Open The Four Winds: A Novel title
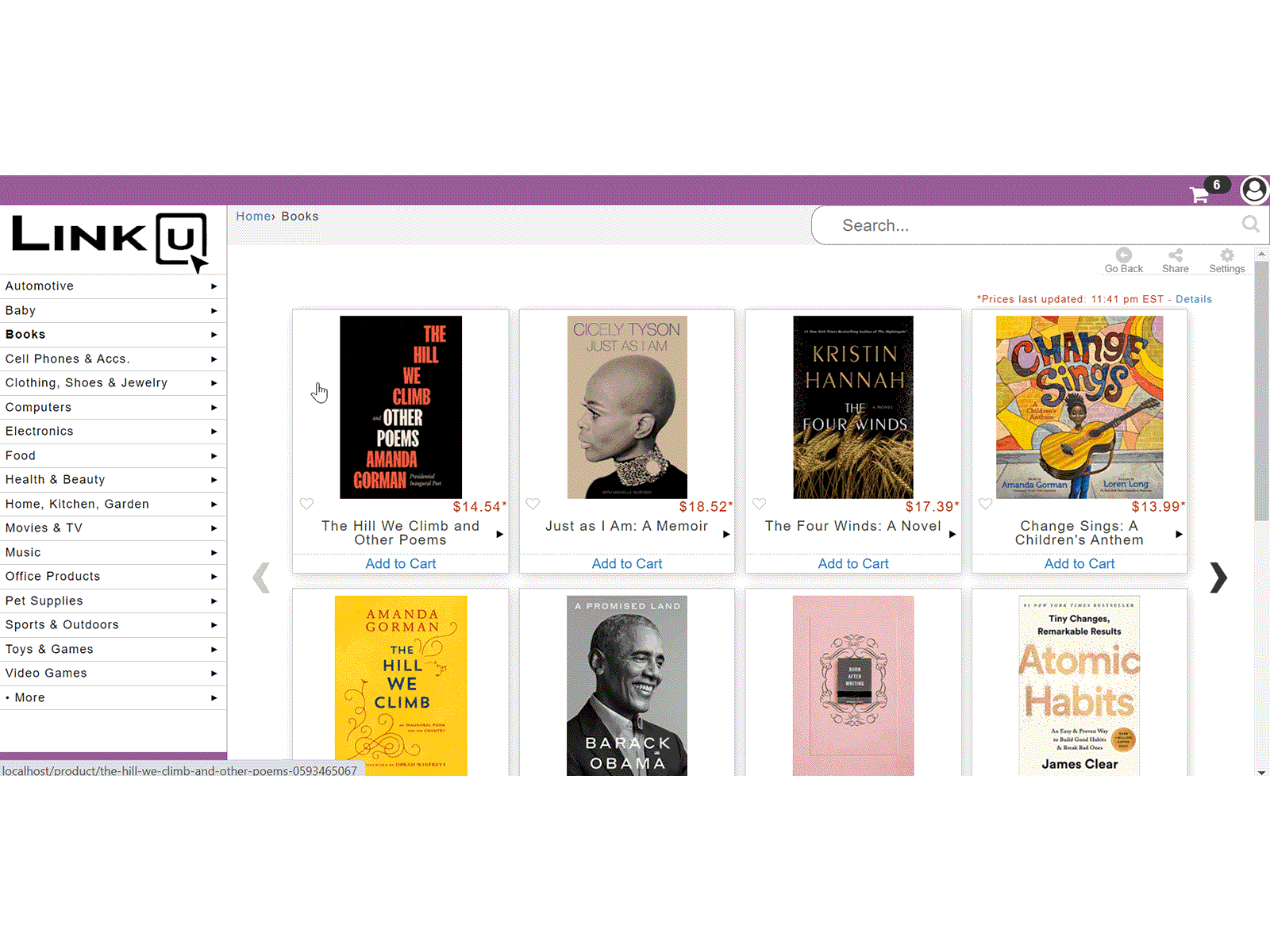This screenshot has height=952, width=1270. pyautogui.click(x=853, y=526)
